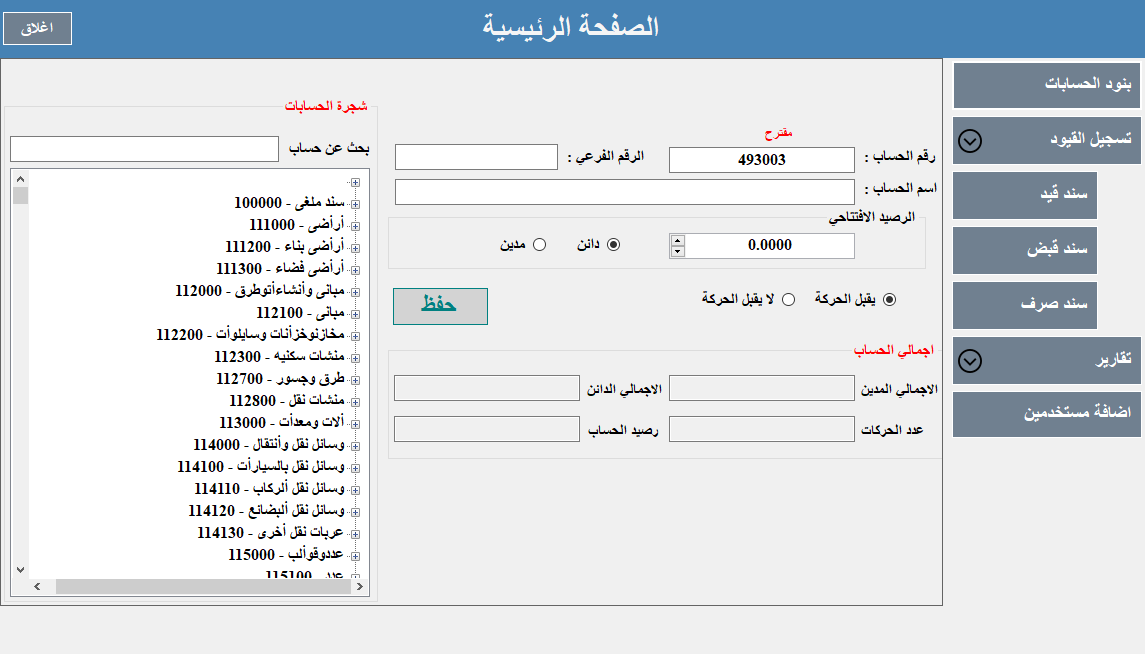Expand the 100000 سند ملغى node
1145x654 pixels.
pyautogui.click(x=355, y=204)
